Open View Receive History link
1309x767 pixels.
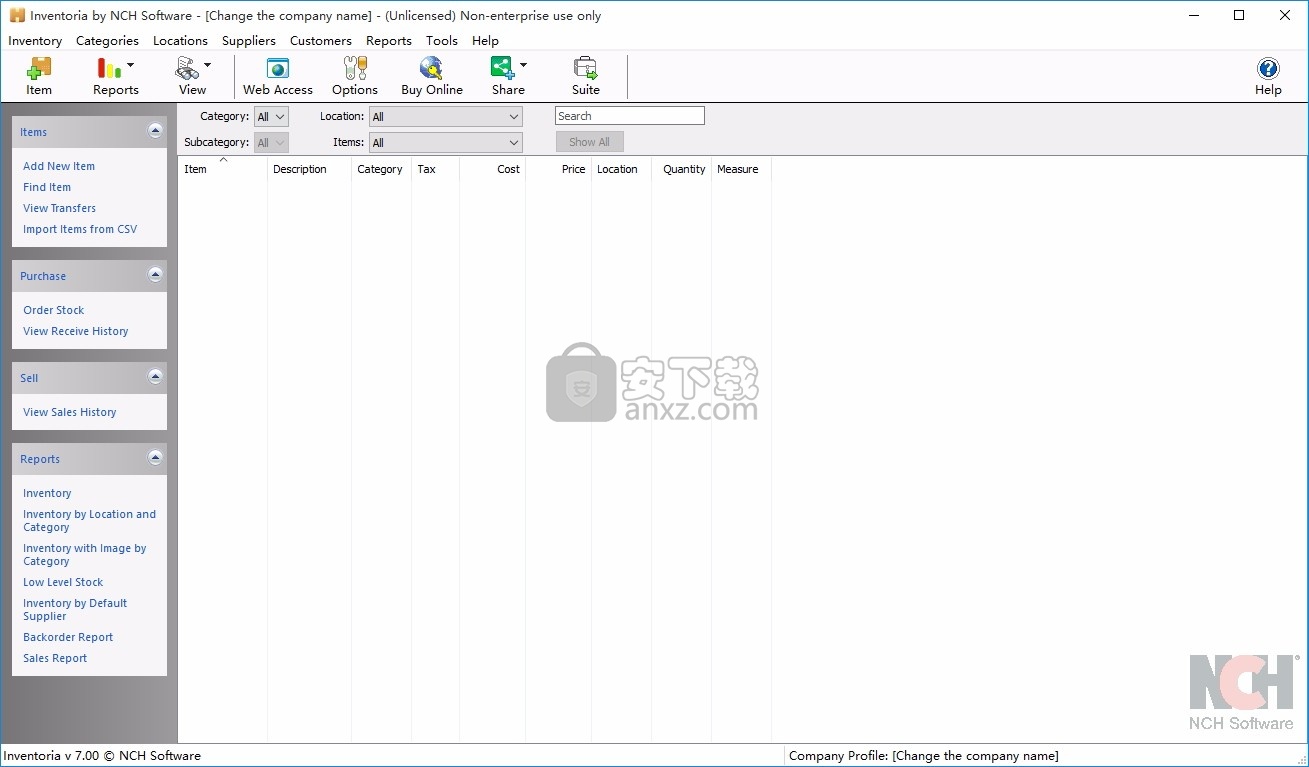point(76,331)
